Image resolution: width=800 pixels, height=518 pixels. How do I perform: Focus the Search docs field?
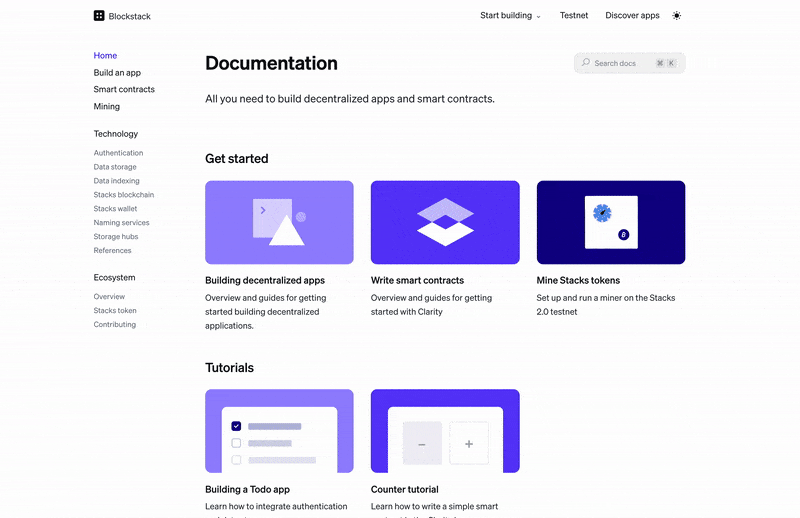tap(630, 63)
